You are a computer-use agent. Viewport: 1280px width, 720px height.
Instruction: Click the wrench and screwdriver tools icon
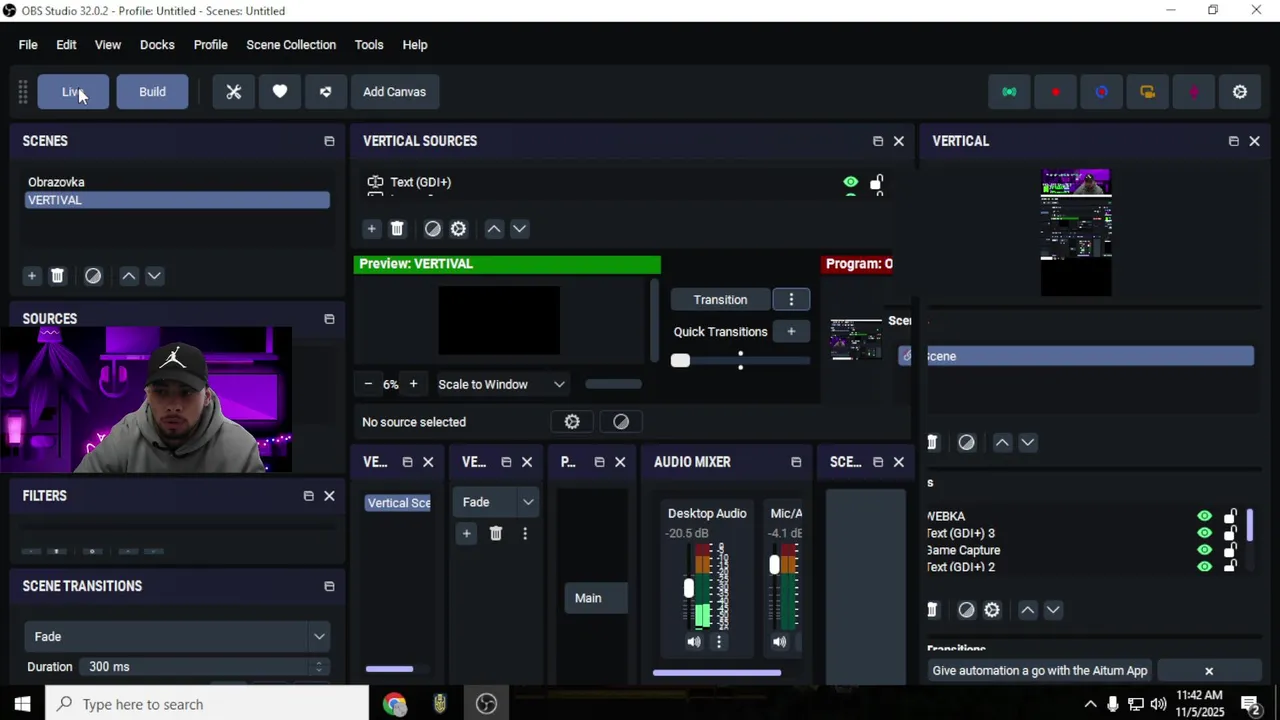tap(234, 92)
